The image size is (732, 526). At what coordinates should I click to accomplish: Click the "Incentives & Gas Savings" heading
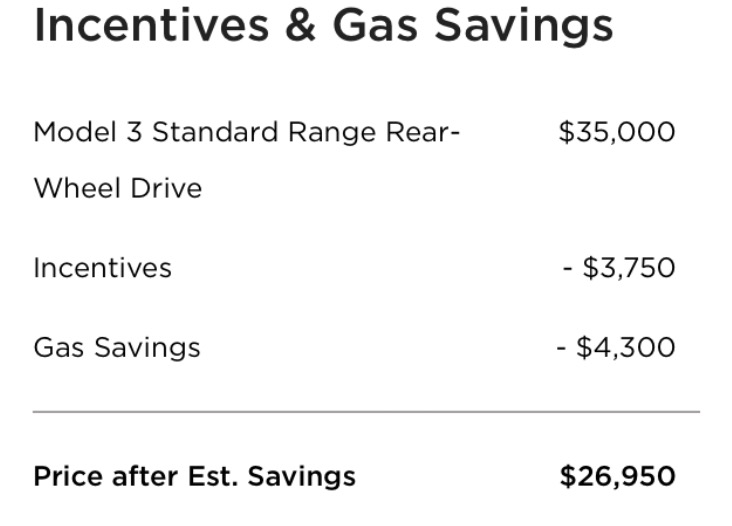323,26
